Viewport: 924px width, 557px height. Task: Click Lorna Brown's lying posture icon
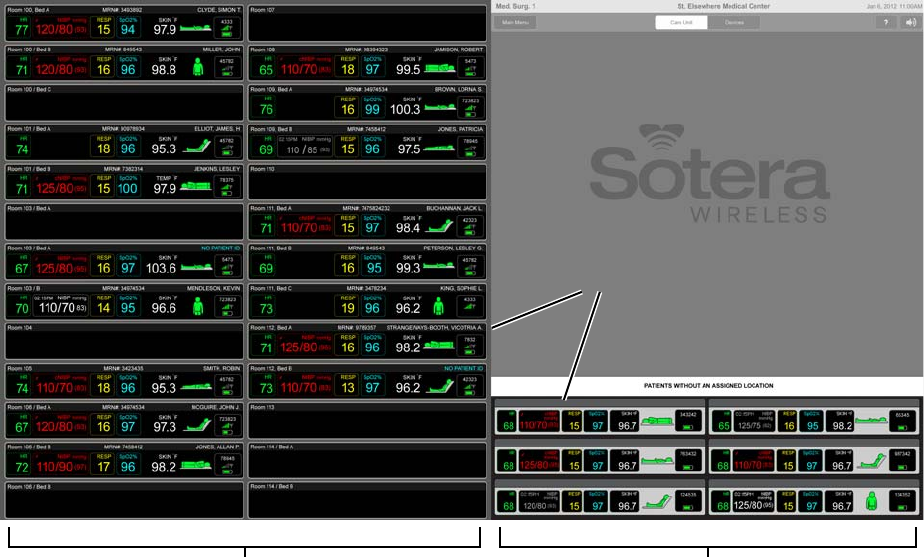[x=440, y=107]
